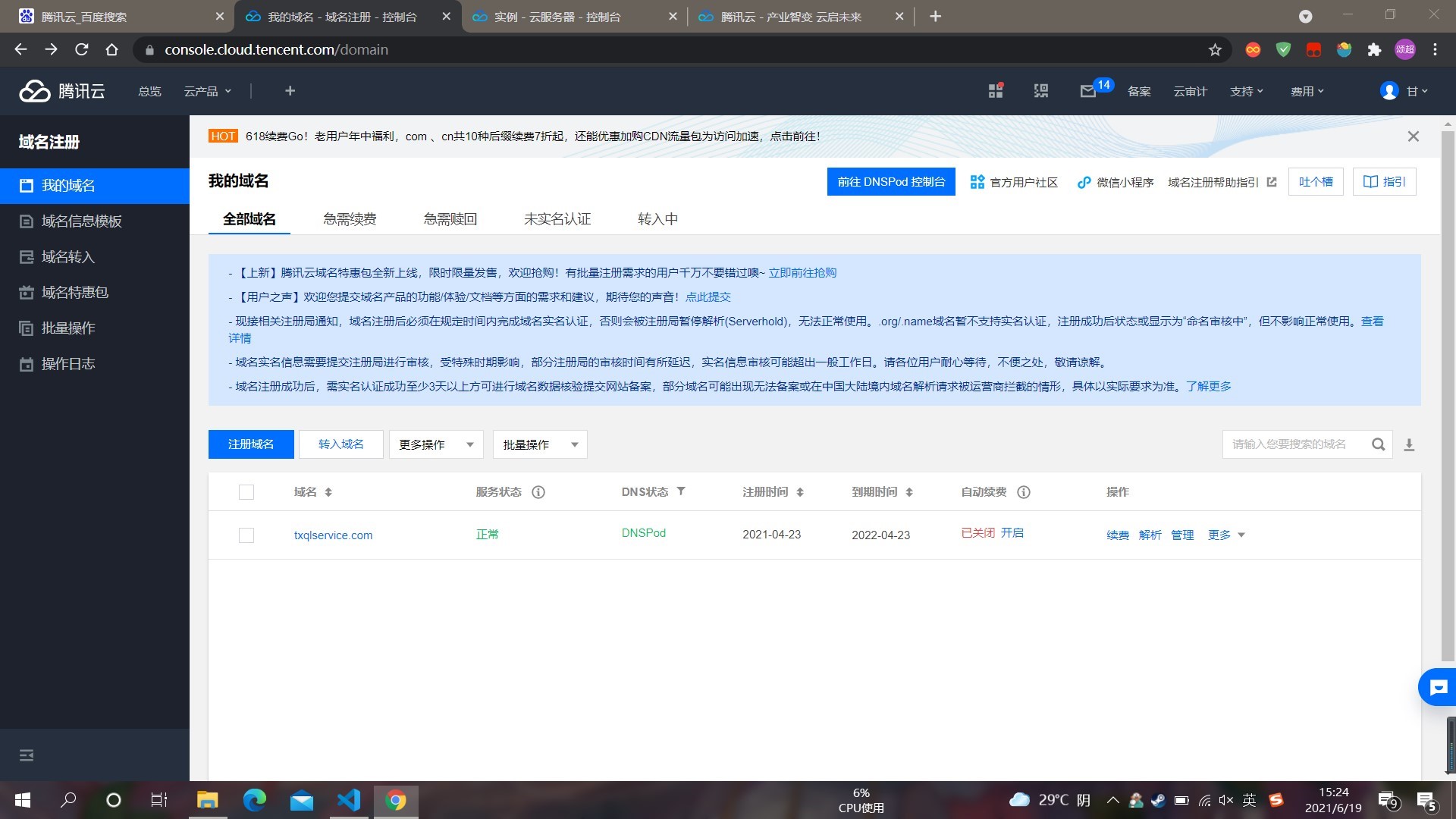This screenshot has width=1456, height=819.
Task: Filter by DNS status funnel icon
Action: [681, 491]
